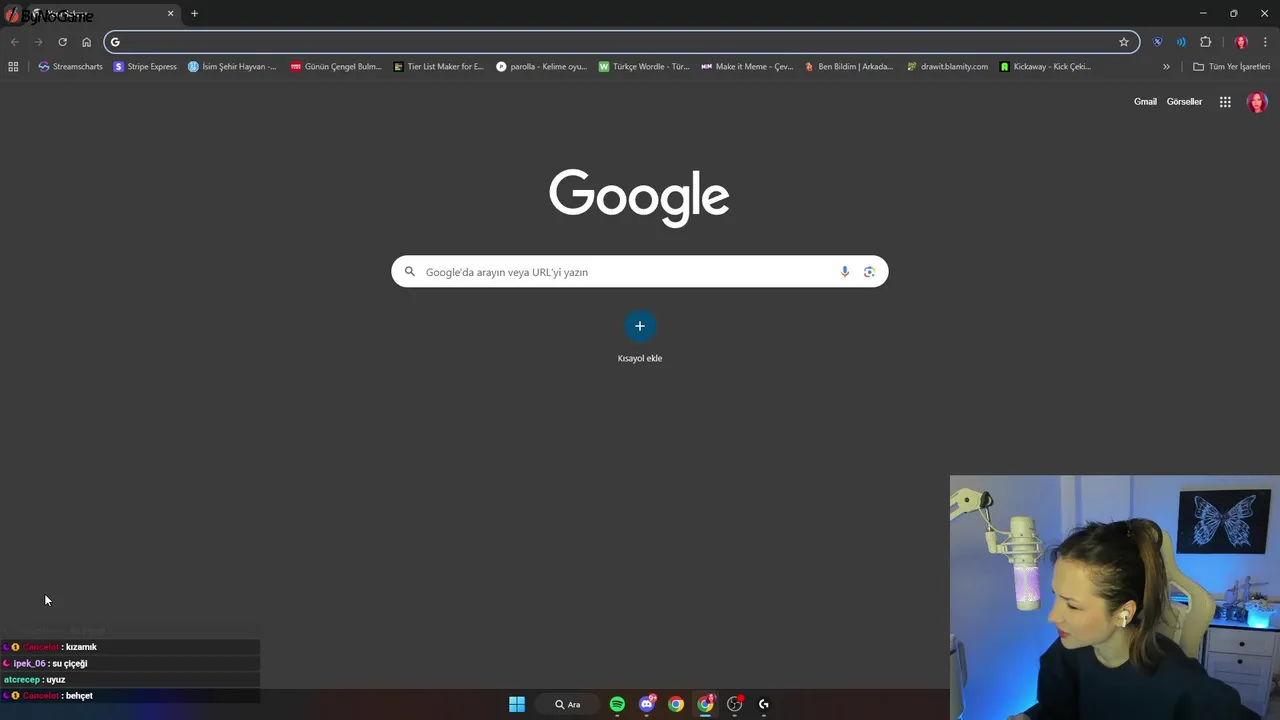Open the İsim Şehir Hayvan bookmark
The height and width of the screenshot is (720, 1280).
pyautogui.click(x=232, y=67)
